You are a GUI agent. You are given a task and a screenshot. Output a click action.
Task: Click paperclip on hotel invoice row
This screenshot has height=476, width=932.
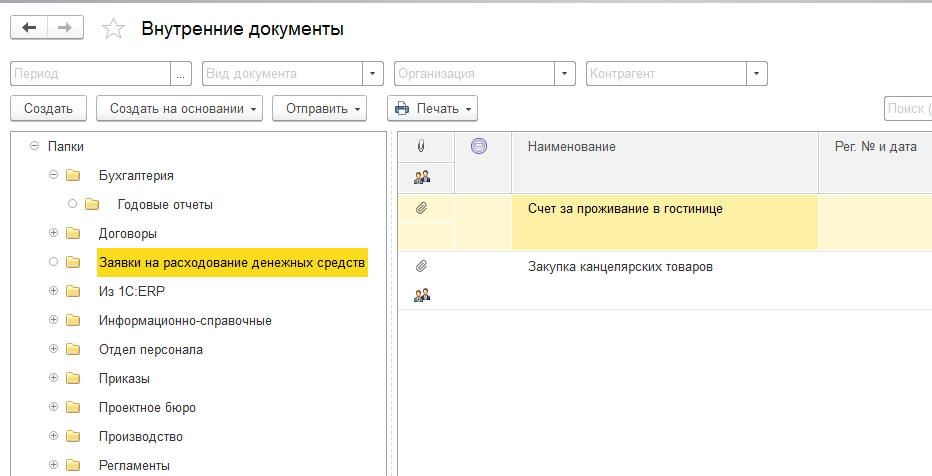pyautogui.click(x=421, y=209)
